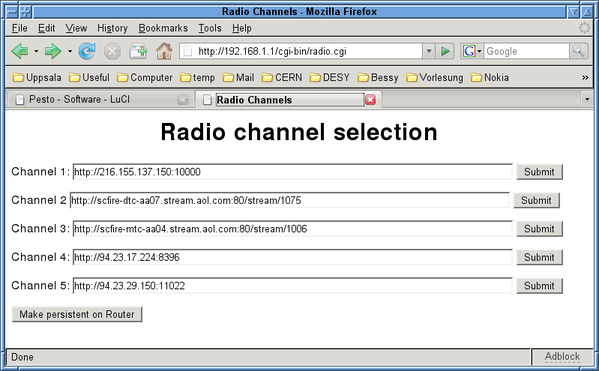Focus the Channel 4 URL field

click(292, 258)
